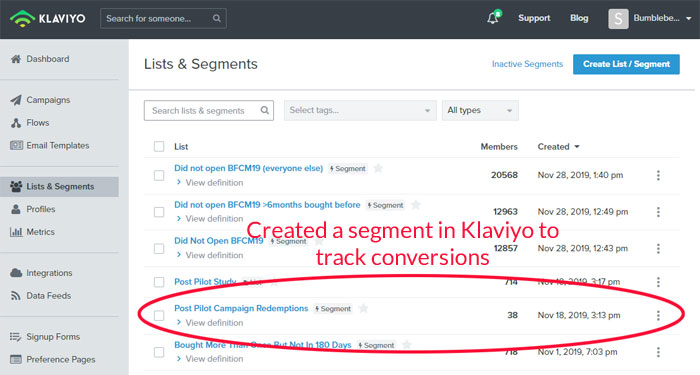Open the notifications bell icon
Viewport: 700px width, 375px height.
[493, 18]
